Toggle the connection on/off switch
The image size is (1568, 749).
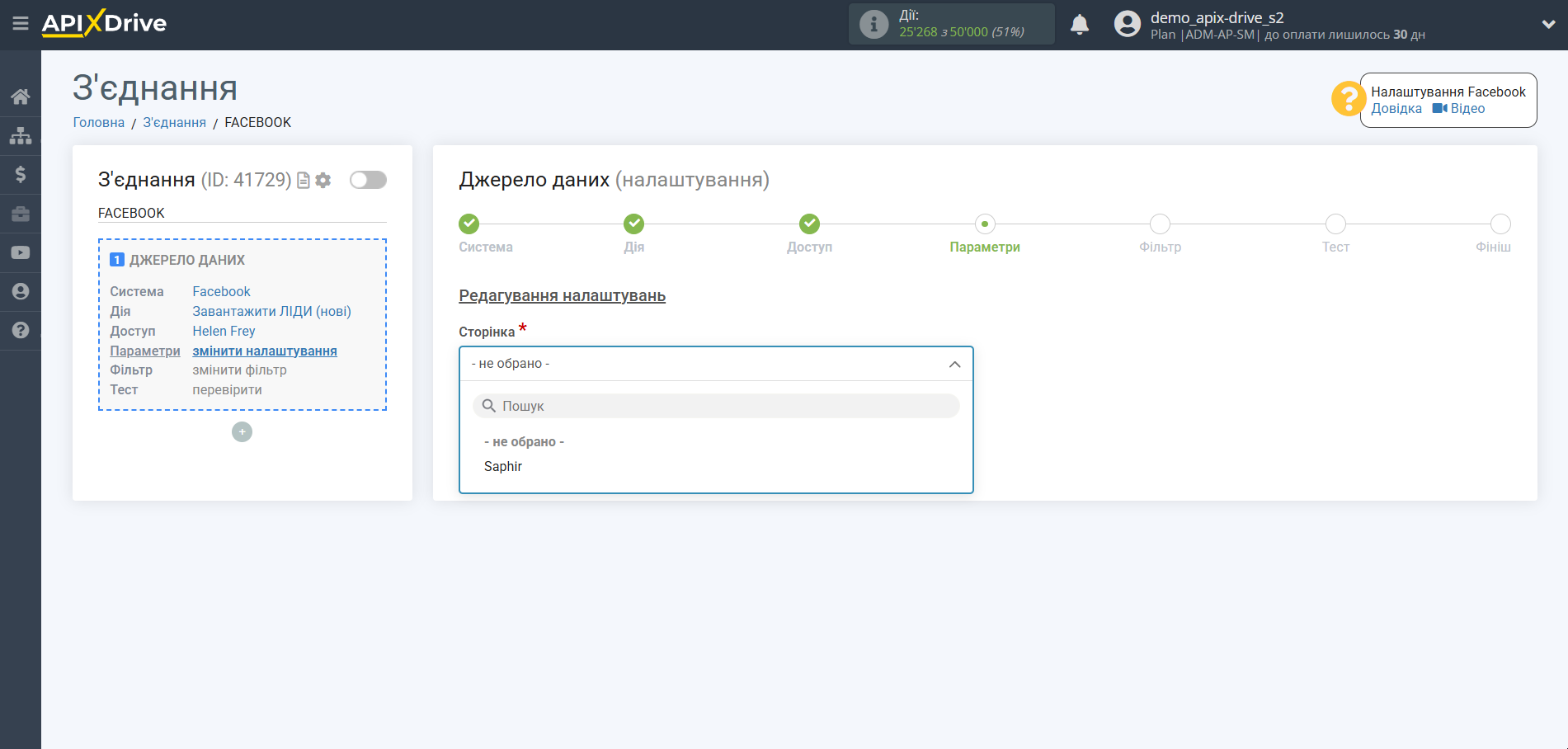[x=368, y=180]
